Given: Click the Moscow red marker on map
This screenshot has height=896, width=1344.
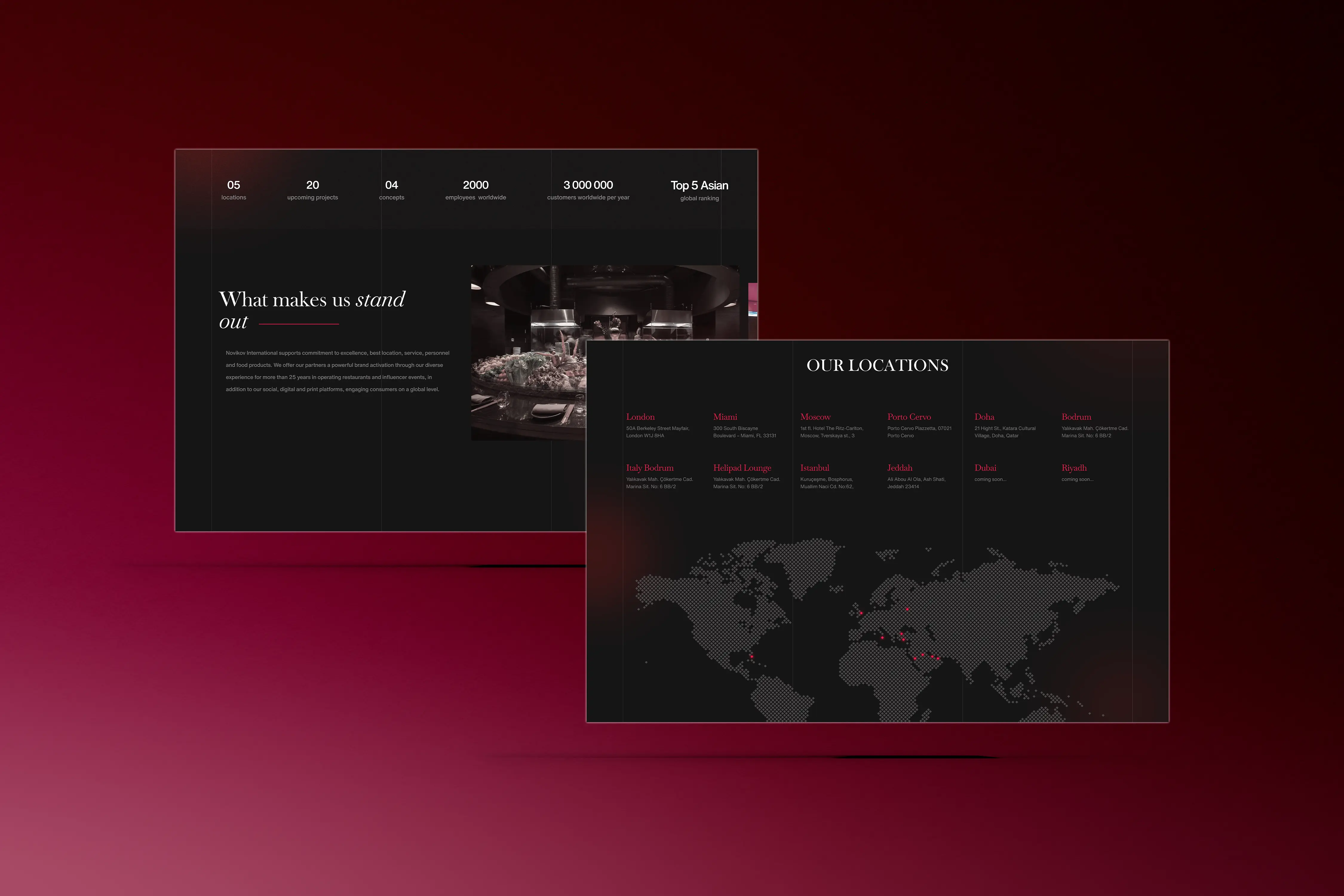Looking at the screenshot, I should [x=907, y=609].
